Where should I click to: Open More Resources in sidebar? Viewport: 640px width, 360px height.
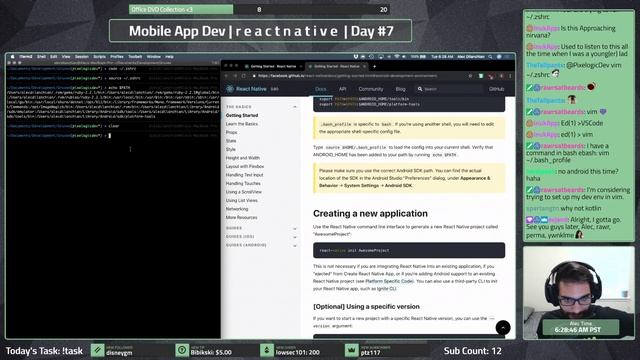pos(241,218)
